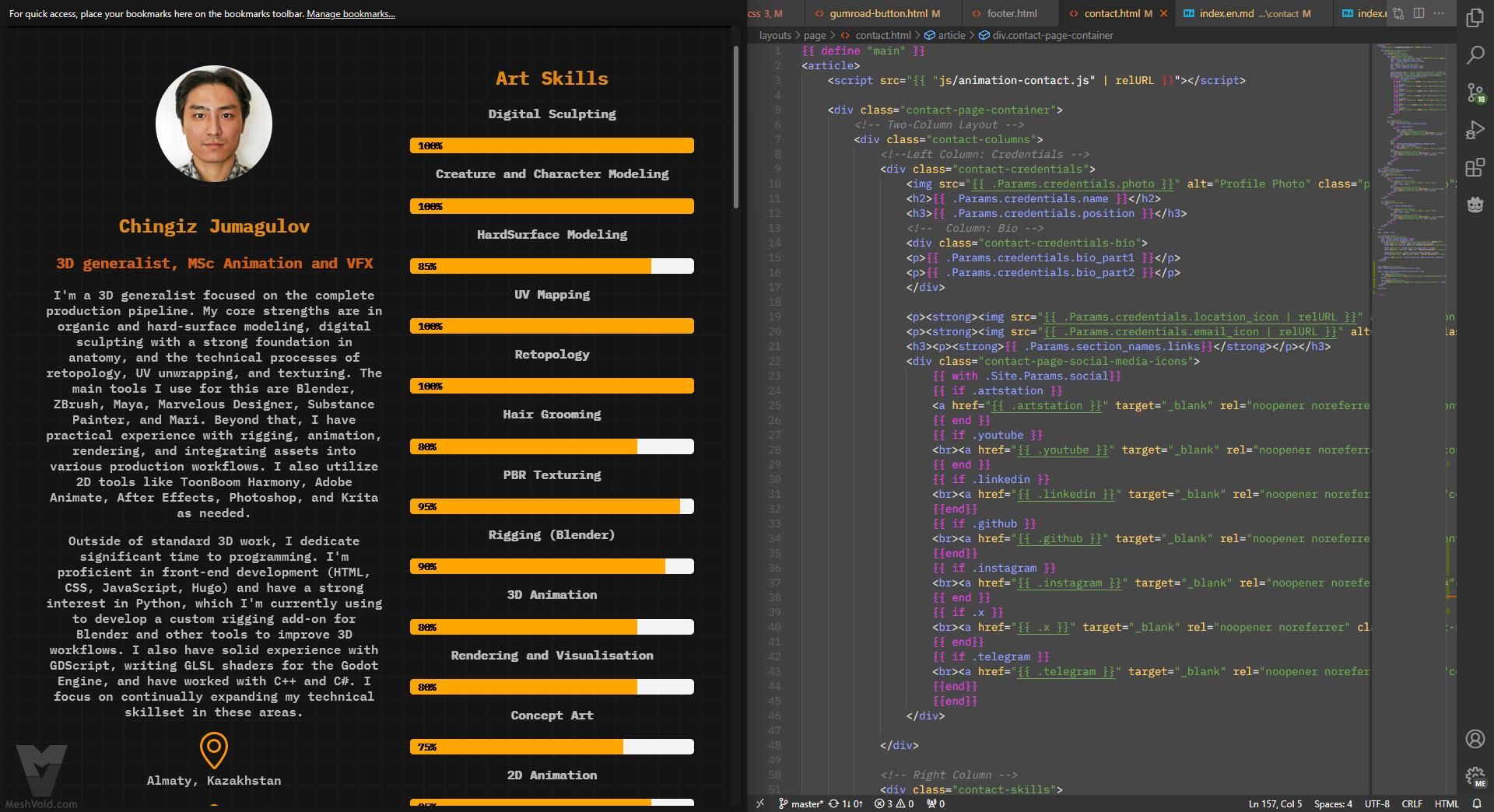Screen dimensions: 1494x812
Task: Click Almaty, Kazakhstan location text
Action: click(214, 780)
